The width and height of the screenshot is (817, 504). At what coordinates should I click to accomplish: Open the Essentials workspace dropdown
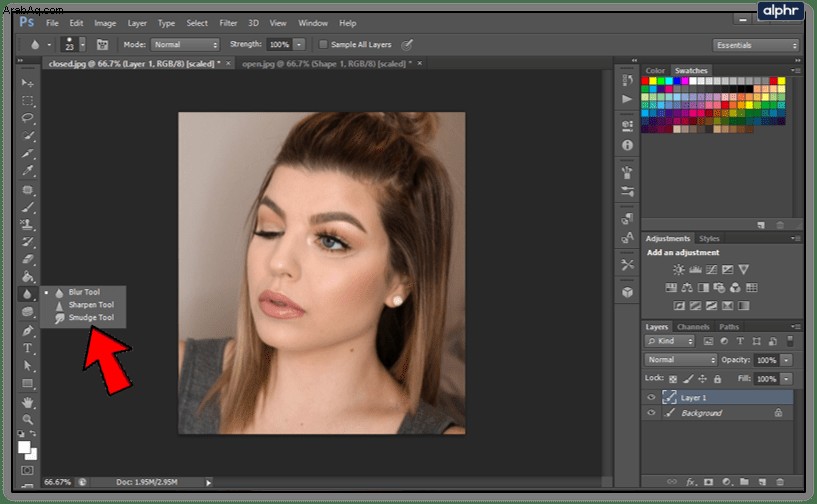pyautogui.click(x=756, y=45)
